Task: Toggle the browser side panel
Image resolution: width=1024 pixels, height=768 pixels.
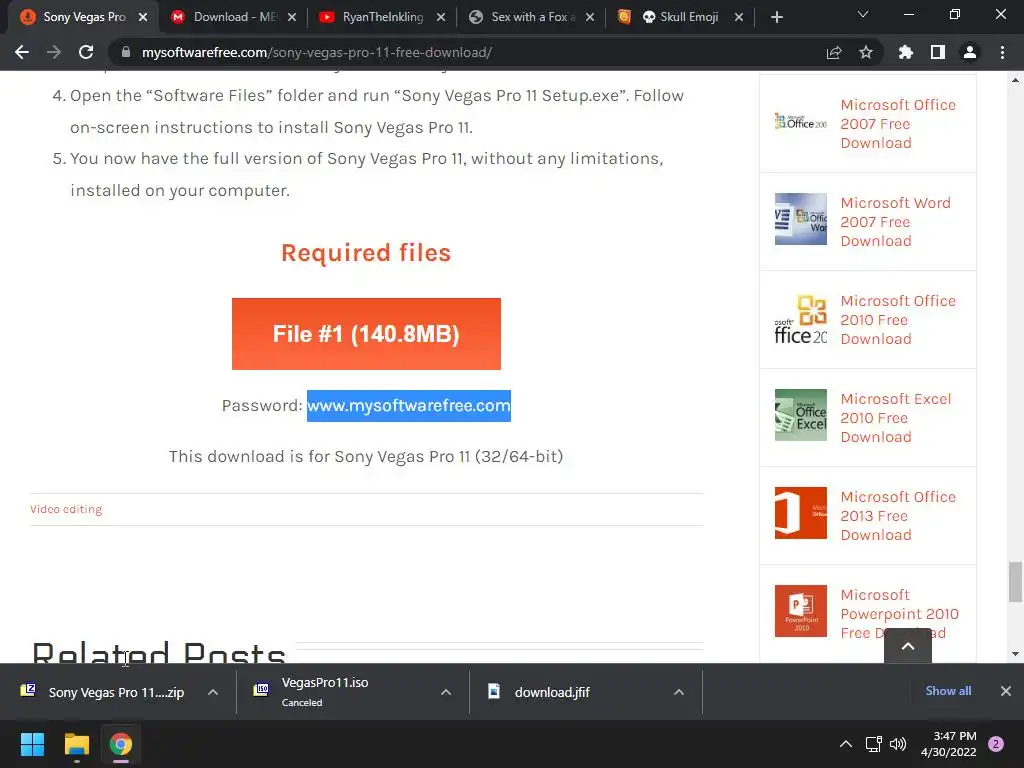Action: (938, 52)
